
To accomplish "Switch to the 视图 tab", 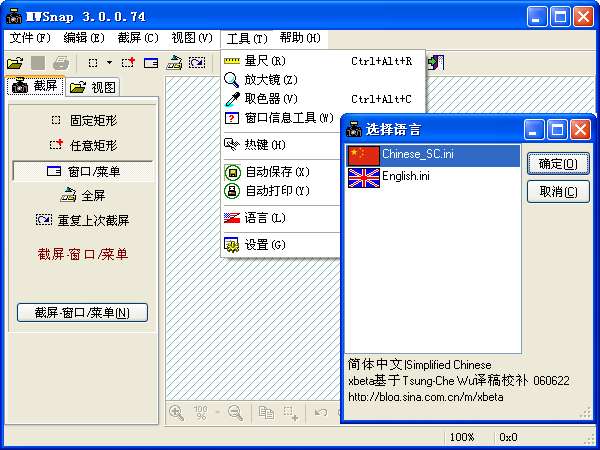I will [93, 87].
